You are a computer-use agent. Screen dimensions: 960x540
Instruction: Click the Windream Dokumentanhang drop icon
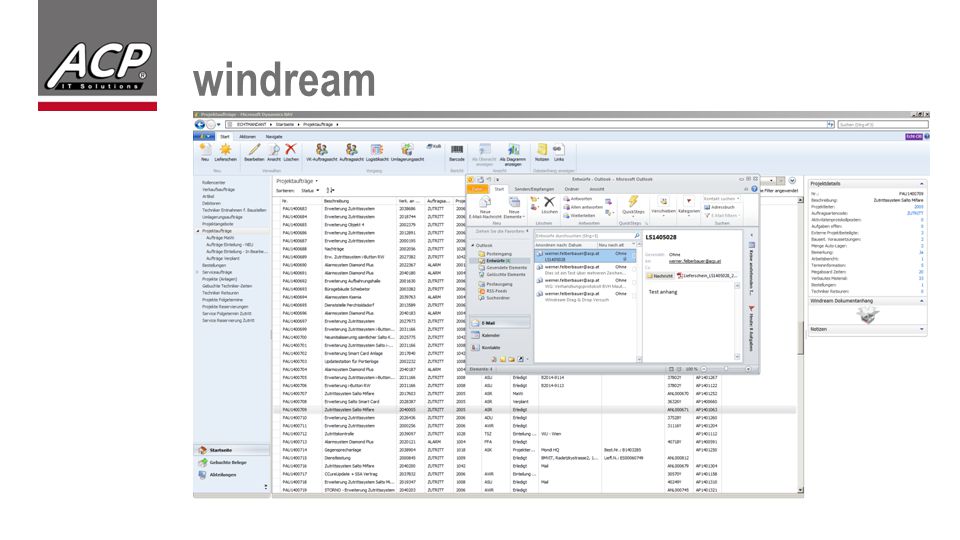tap(867, 315)
